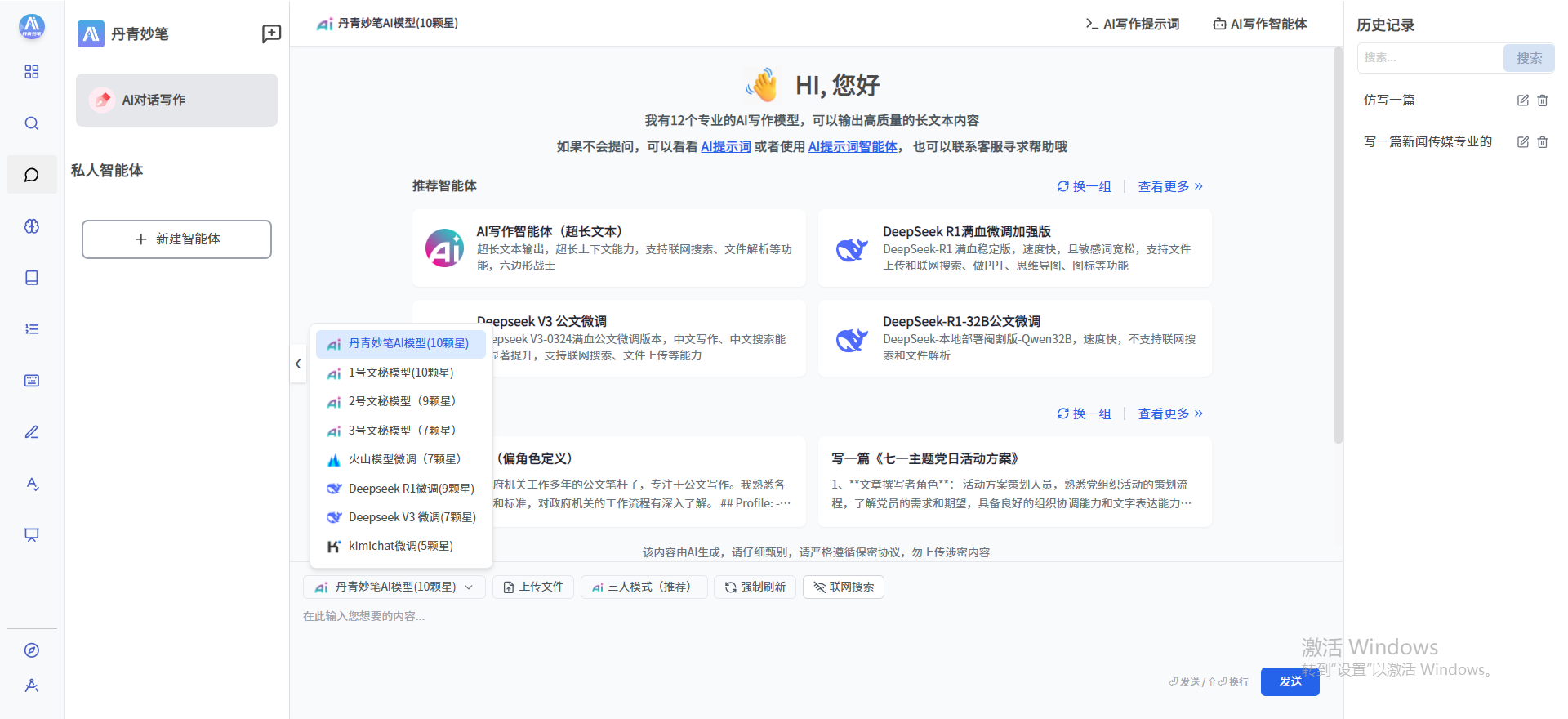Open DeepSeek R1满血微调加强版 agent card
This screenshot has width=1568, height=719.
click(x=1015, y=248)
